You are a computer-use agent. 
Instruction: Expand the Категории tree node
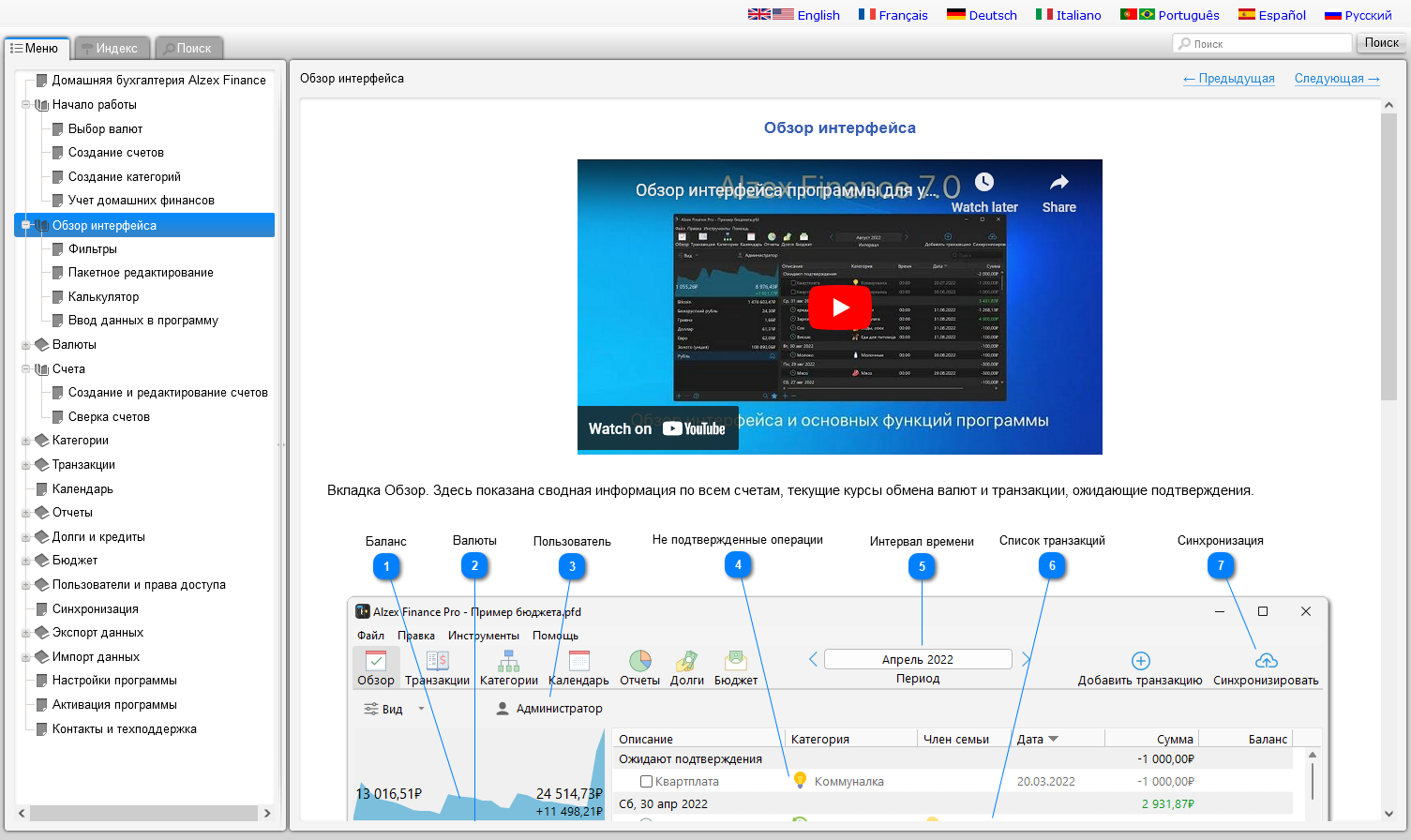pos(26,441)
